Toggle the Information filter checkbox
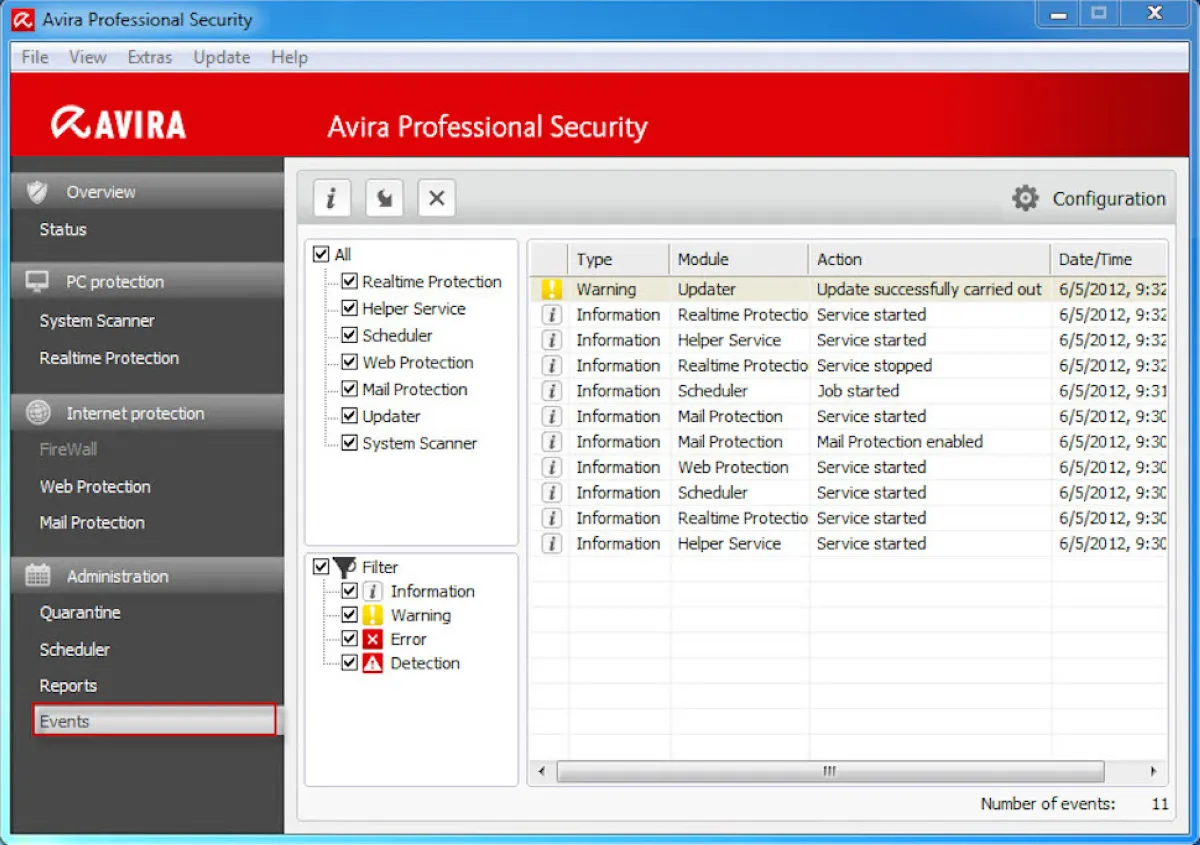Screen dimensions: 1200x845 tap(349, 591)
